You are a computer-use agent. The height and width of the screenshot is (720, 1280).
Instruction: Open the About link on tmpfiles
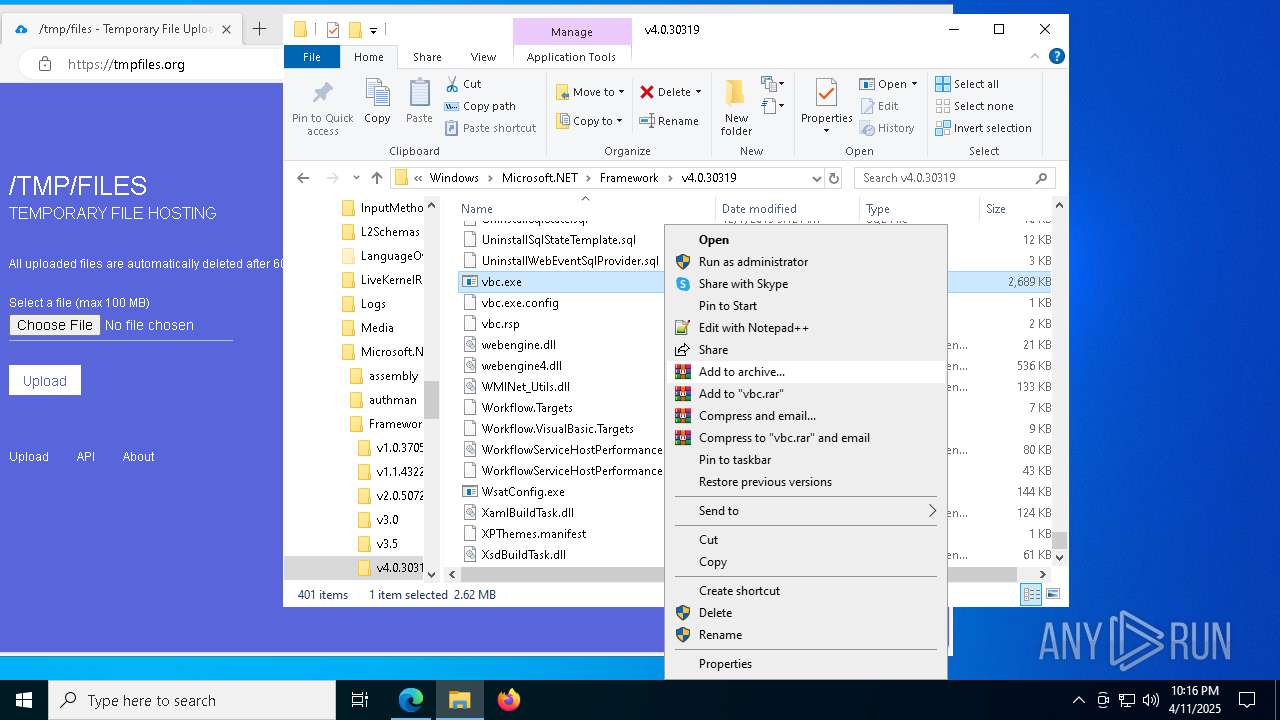[138, 456]
